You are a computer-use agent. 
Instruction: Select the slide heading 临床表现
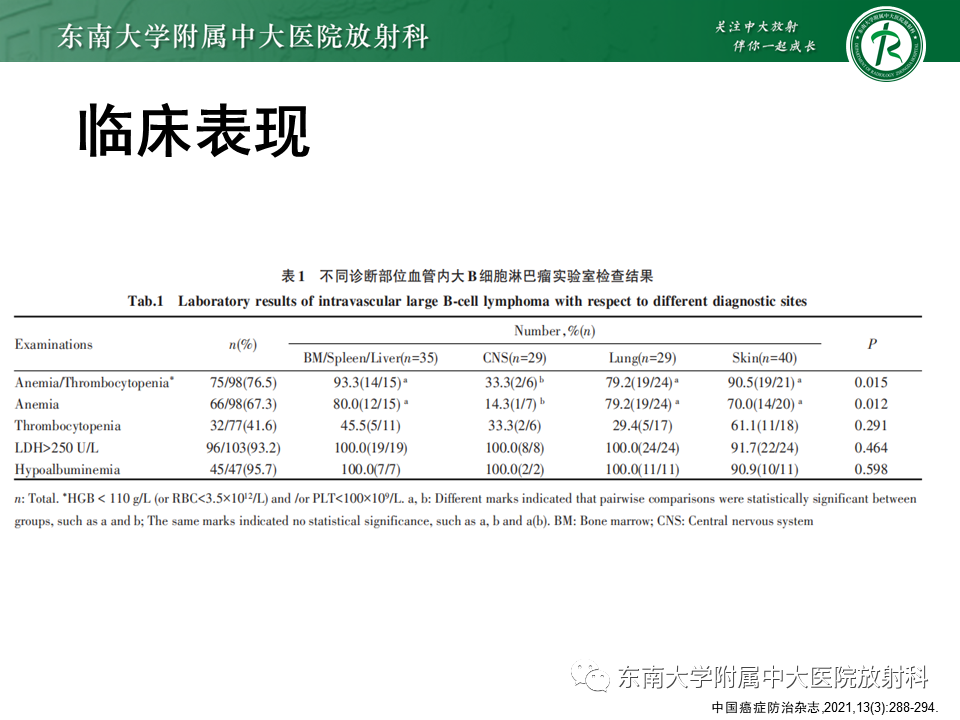[x=194, y=131]
